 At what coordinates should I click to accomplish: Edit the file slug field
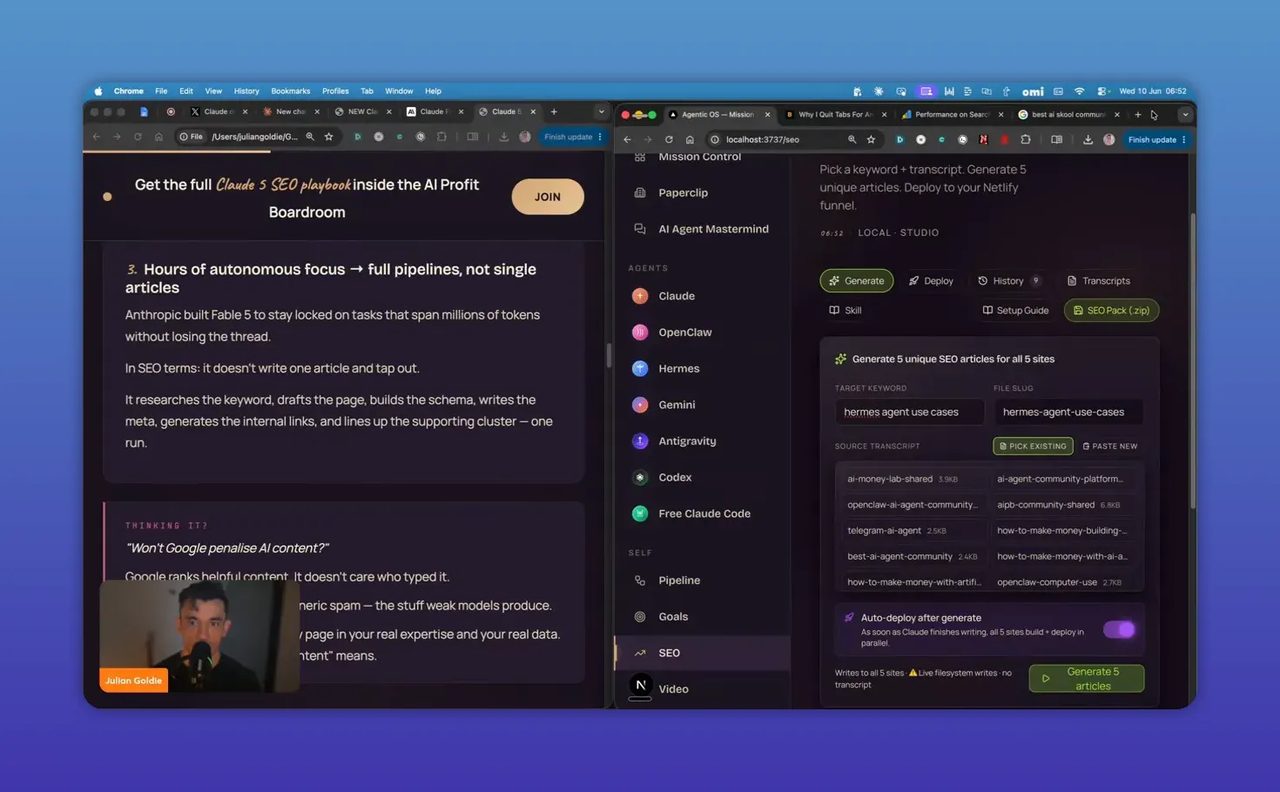click(x=1068, y=412)
